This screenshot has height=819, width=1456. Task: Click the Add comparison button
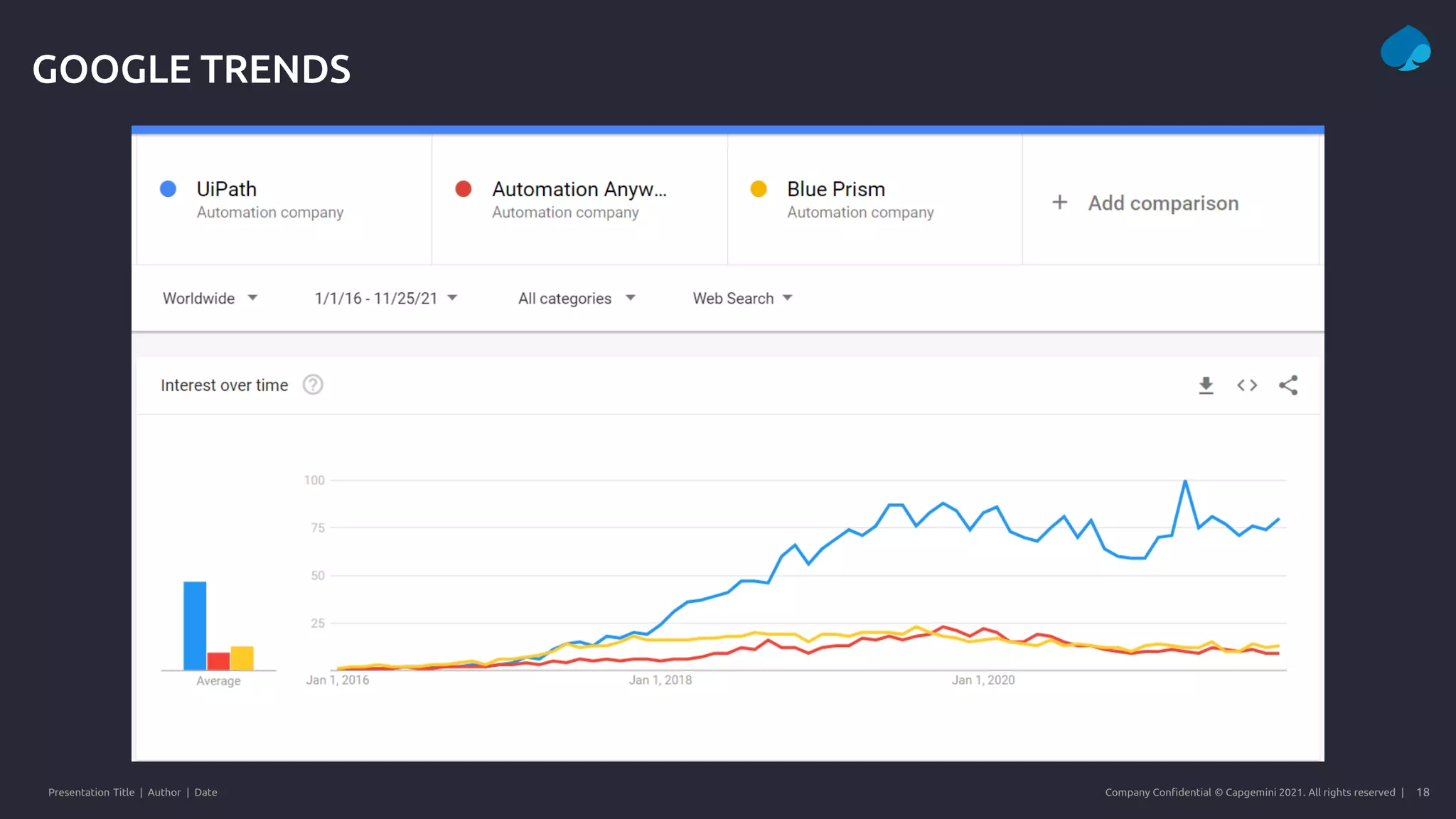[1163, 203]
